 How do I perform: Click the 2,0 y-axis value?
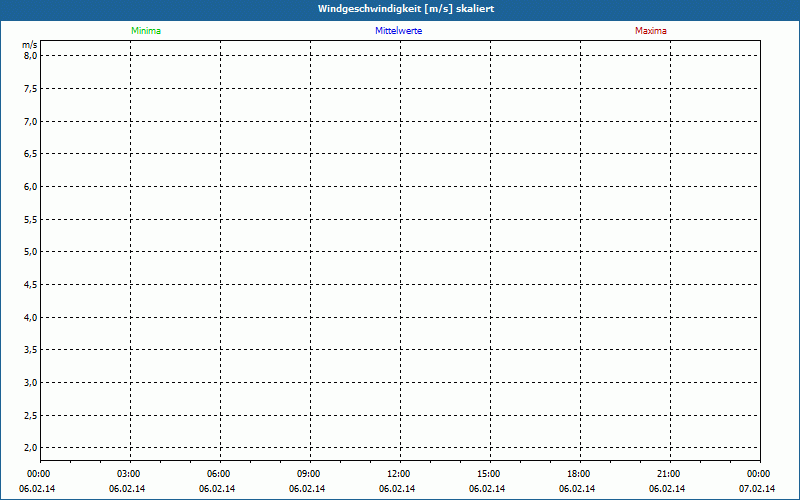pos(31,447)
